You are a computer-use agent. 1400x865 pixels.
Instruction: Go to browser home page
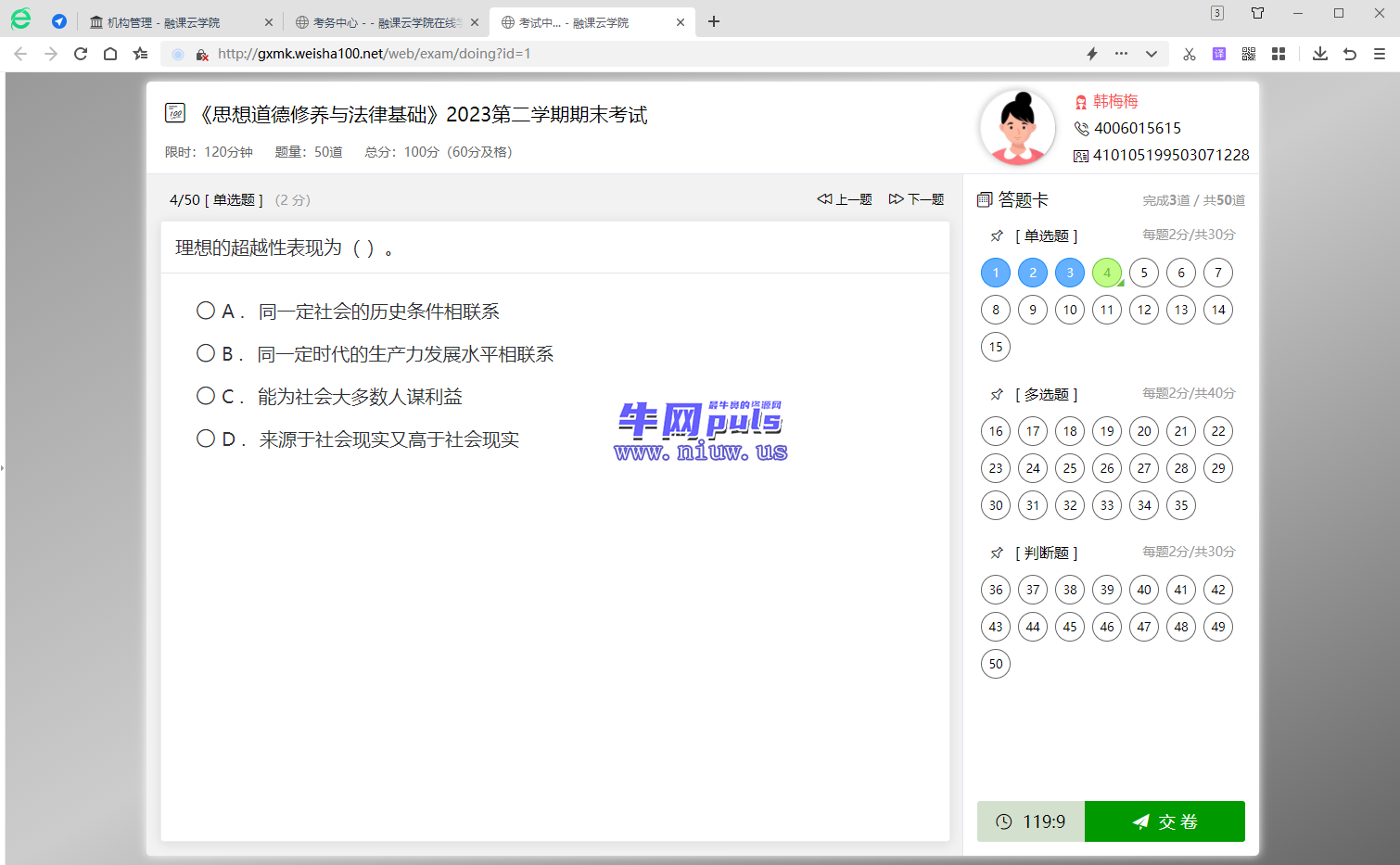[110, 54]
